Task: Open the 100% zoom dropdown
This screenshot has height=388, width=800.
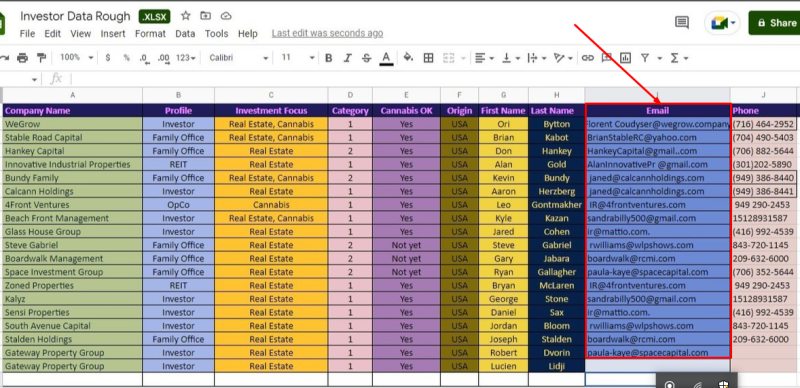Action: tap(77, 58)
